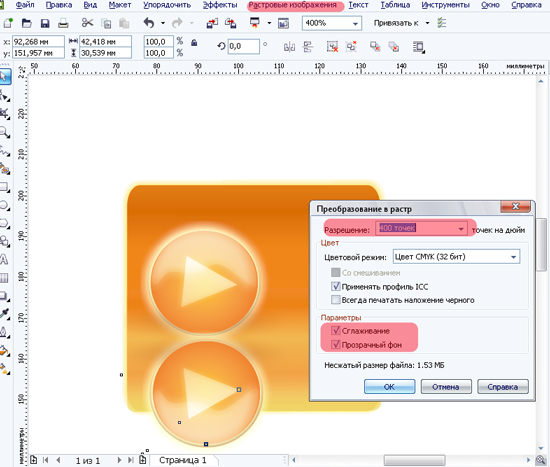Click the Со смешиванием checkbox
The width and height of the screenshot is (550, 467).
tap(336, 273)
